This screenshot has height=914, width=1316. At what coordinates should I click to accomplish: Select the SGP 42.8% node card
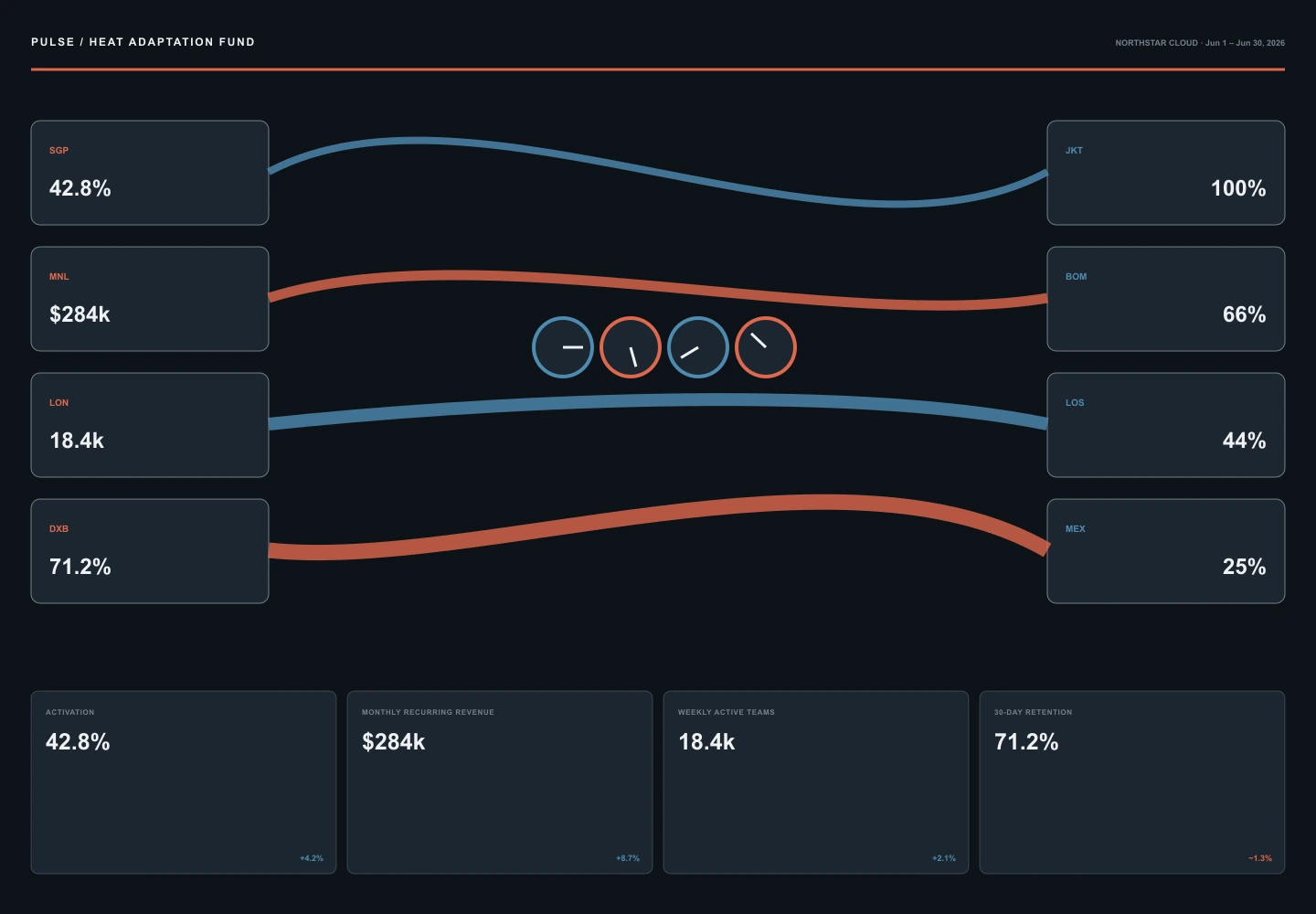pyautogui.click(x=150, y=173)
